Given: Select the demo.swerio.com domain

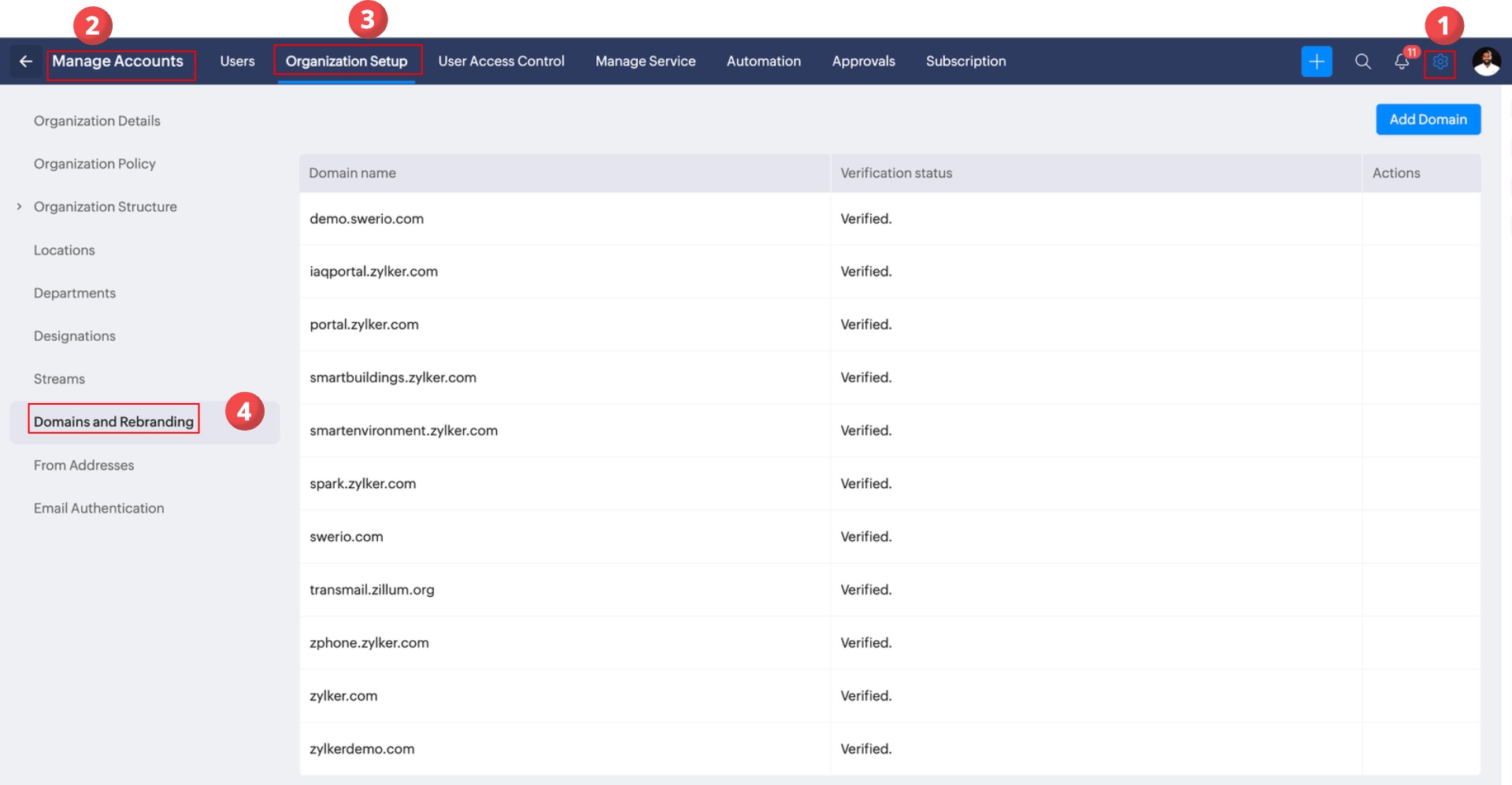Looking at the screenshot, I should point(367,219).
